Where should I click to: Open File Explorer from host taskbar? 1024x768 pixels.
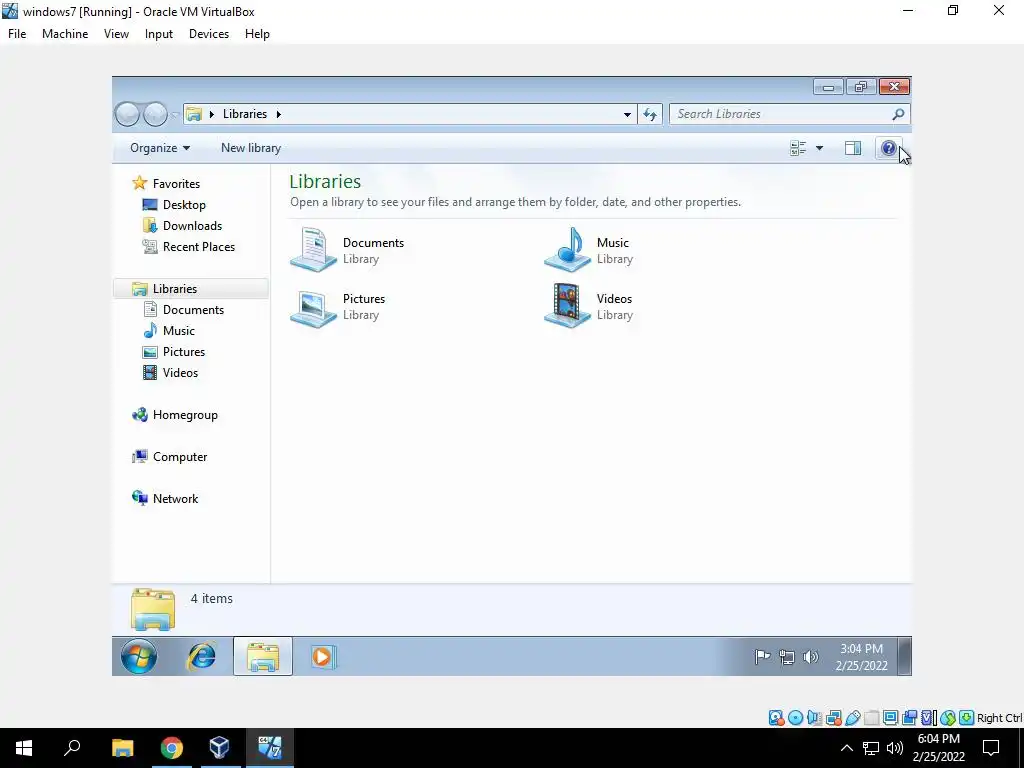click(x=122, y=748)
